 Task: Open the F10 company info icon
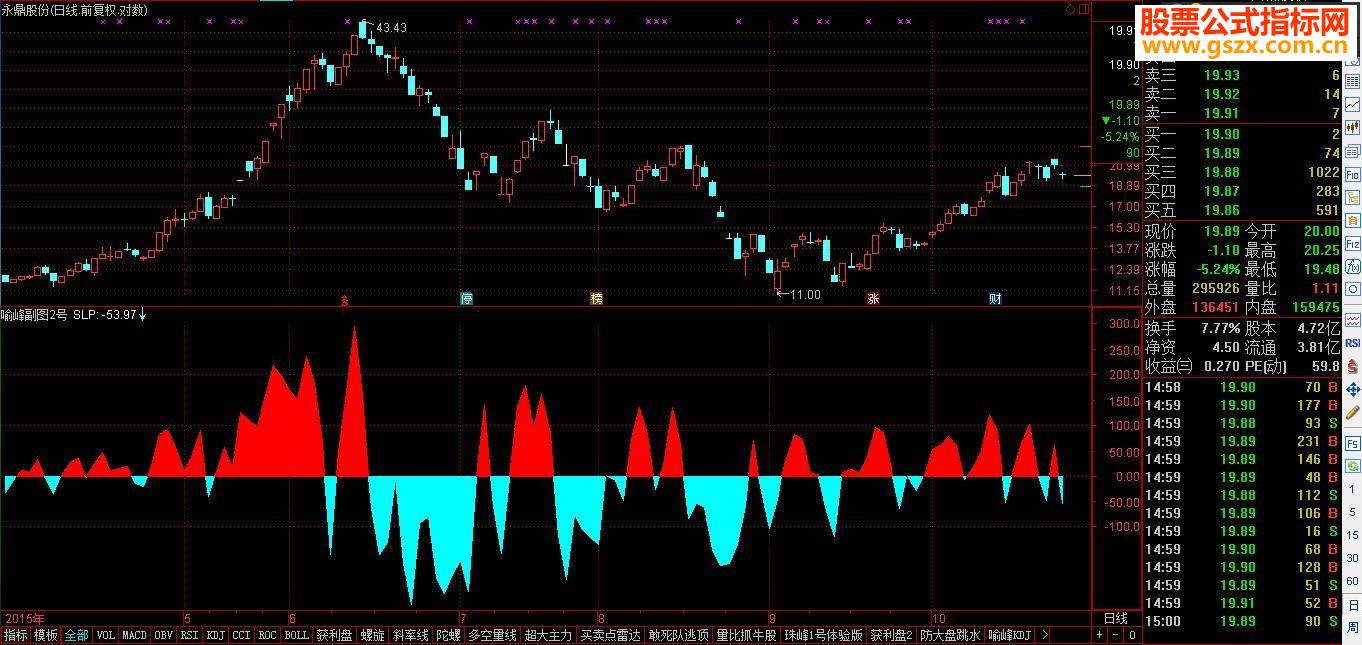1353,175
